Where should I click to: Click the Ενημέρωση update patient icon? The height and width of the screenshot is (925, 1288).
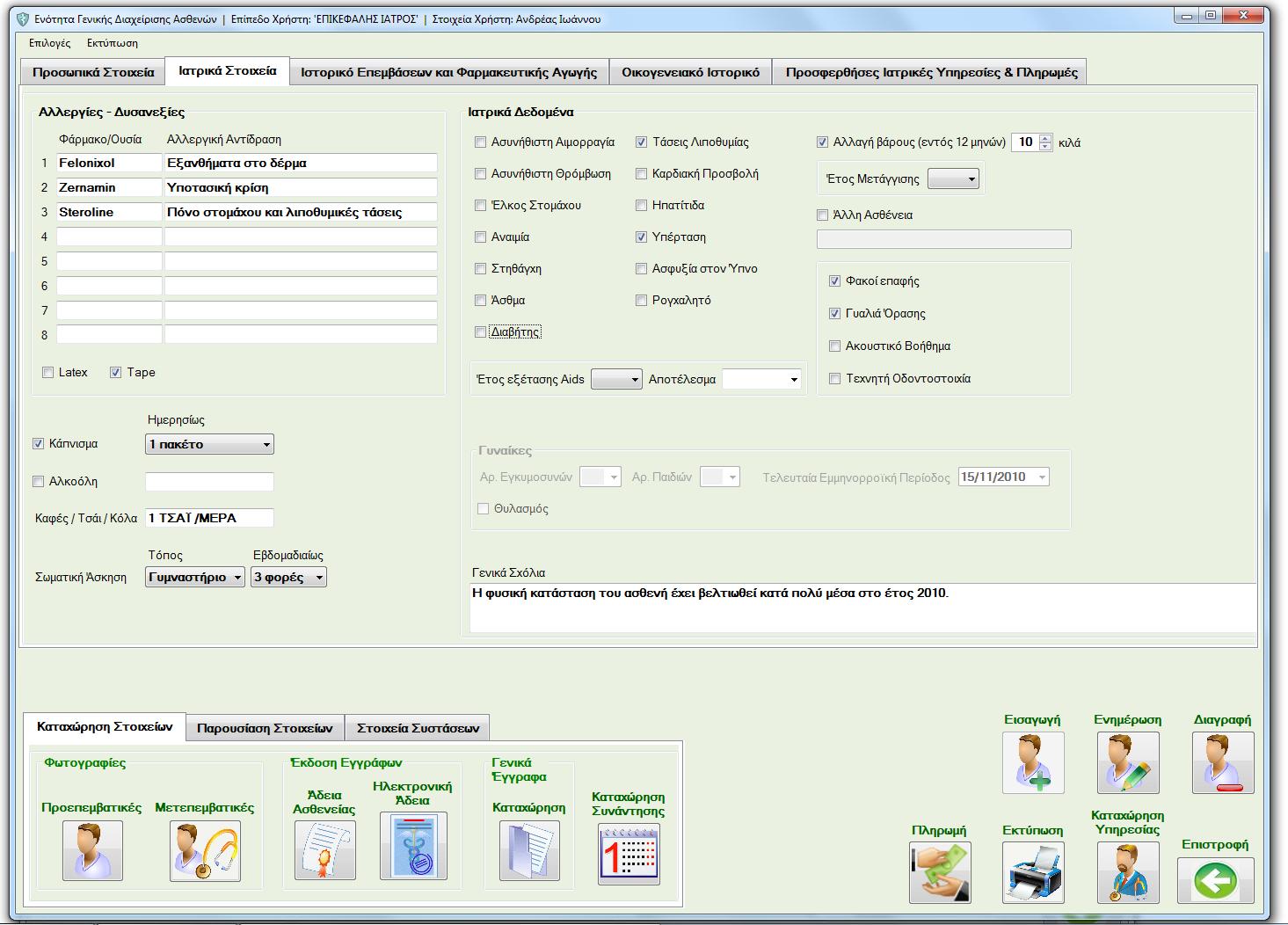click(1128, 762)
